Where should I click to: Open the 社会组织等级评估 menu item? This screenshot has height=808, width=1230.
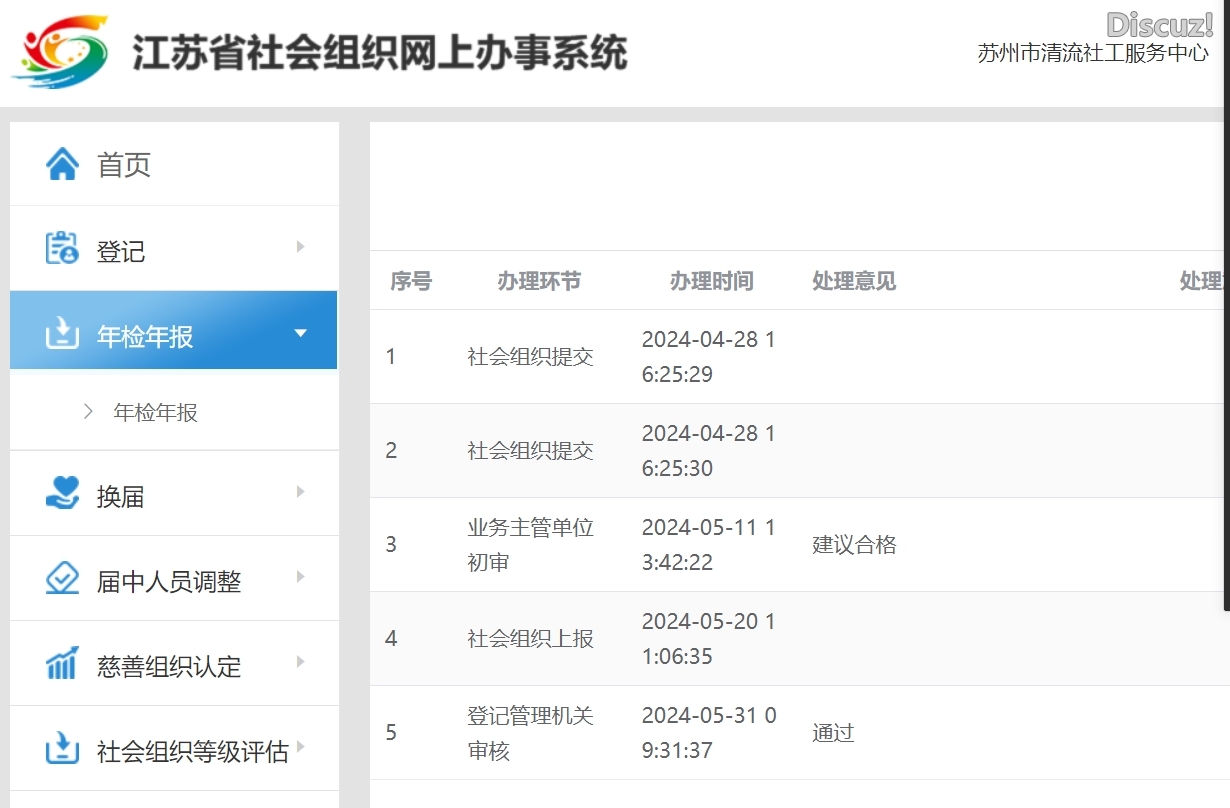tap(192, 751)
